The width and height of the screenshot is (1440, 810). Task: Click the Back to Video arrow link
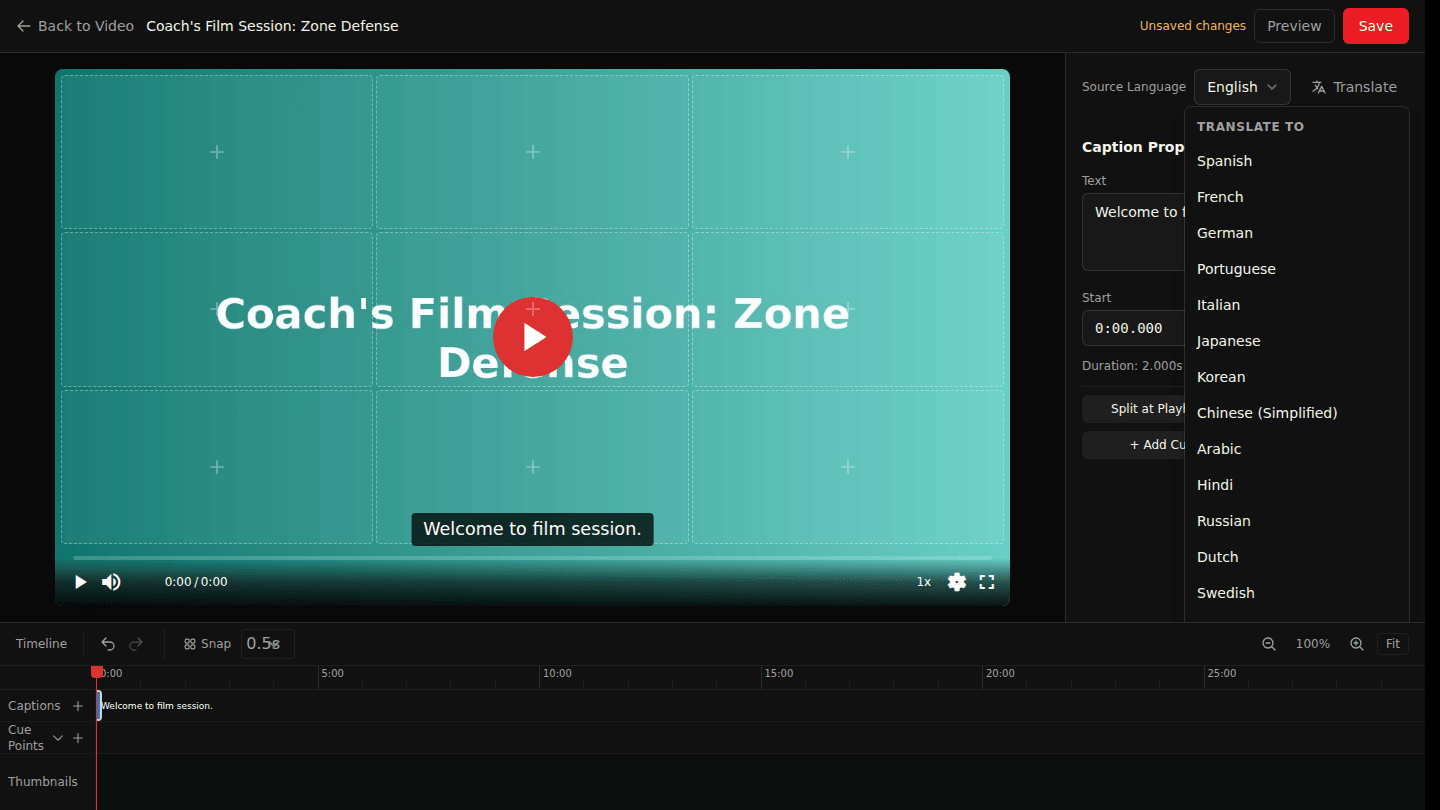(75, 26)
